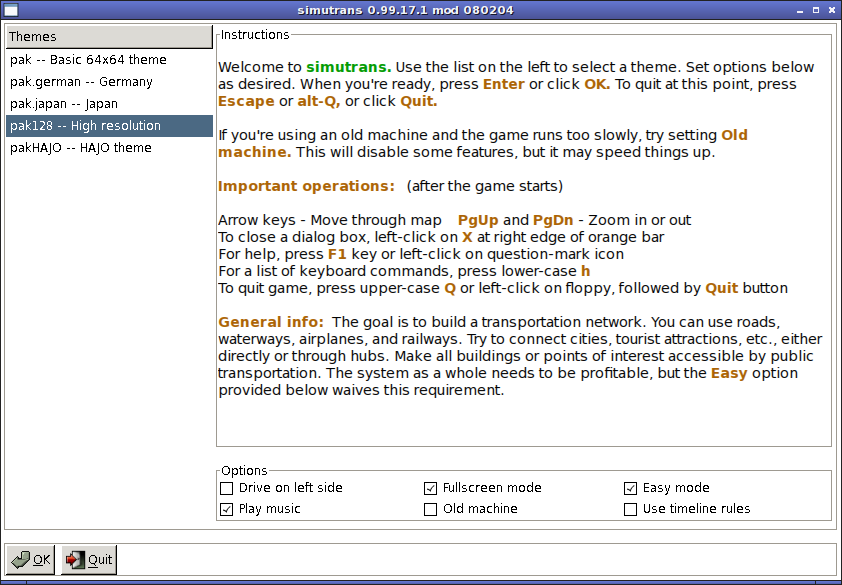Image resolution: width=842 pixels, height=585 pixels.
Task: Close the simutrans window
Action: point(831,10)
